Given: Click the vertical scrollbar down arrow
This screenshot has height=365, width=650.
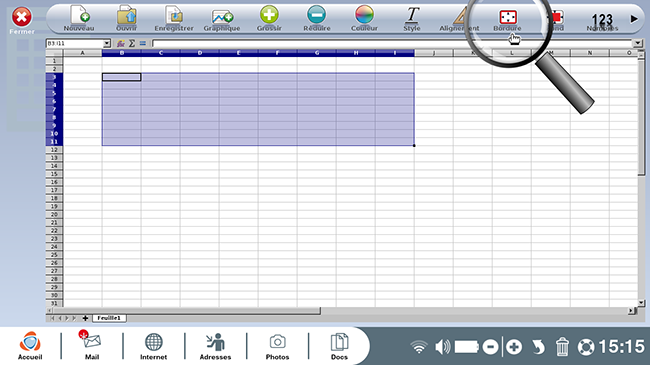Looking at the screenshot, I should pyautogui.click(x=641, y=303).
